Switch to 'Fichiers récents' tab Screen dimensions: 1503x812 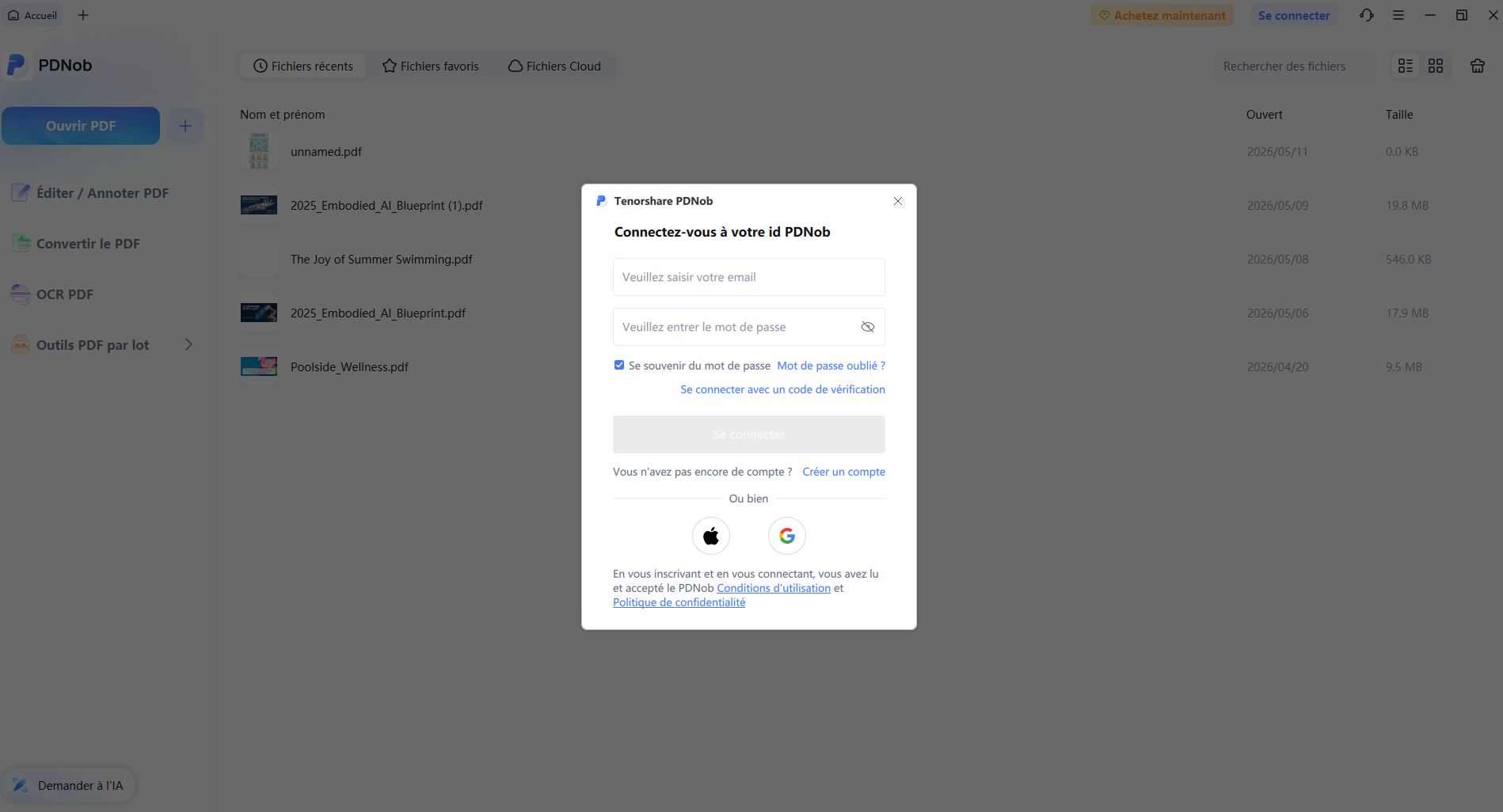(x=303, y=66)
